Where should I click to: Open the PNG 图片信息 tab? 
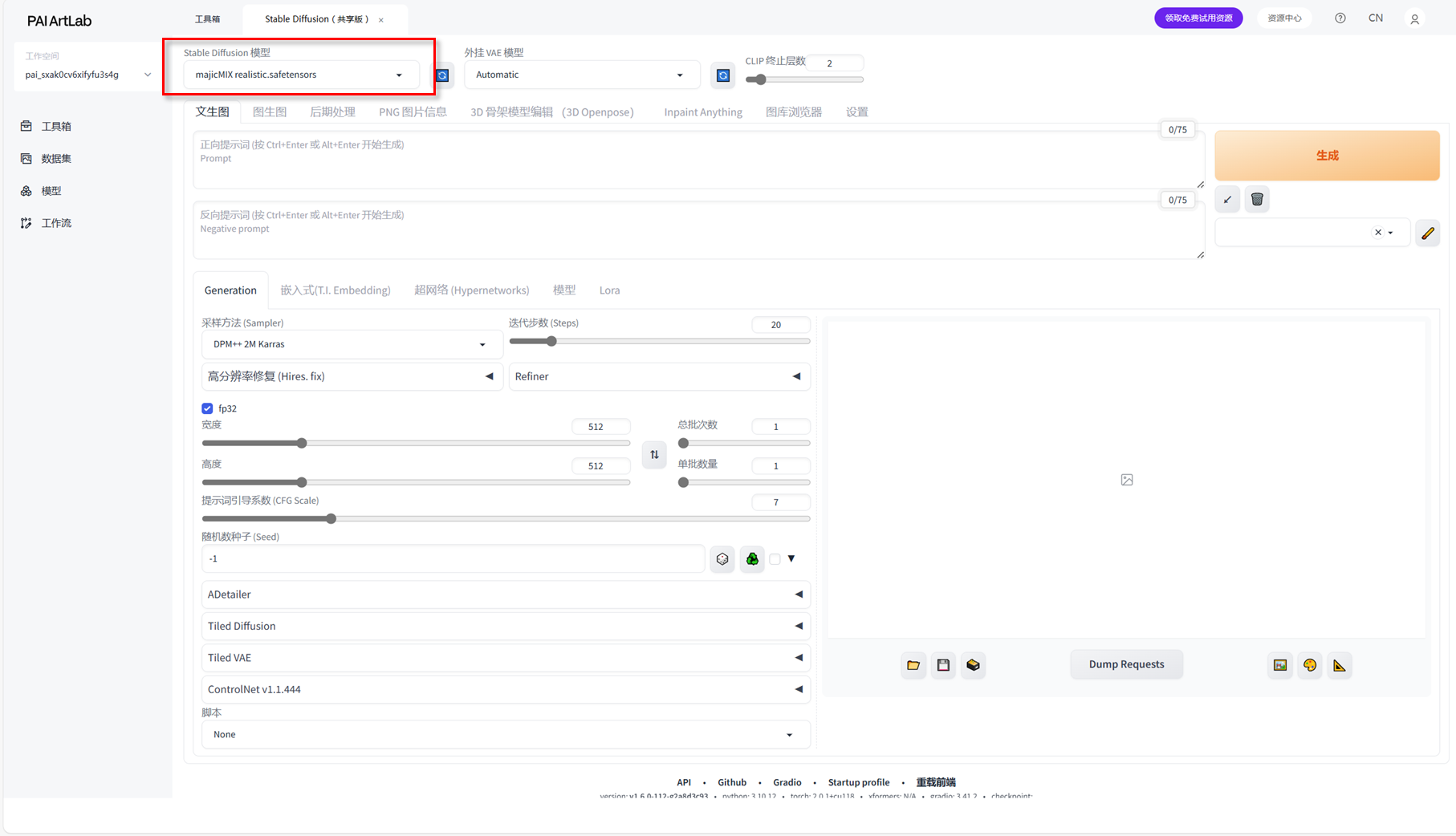(413, 112)
